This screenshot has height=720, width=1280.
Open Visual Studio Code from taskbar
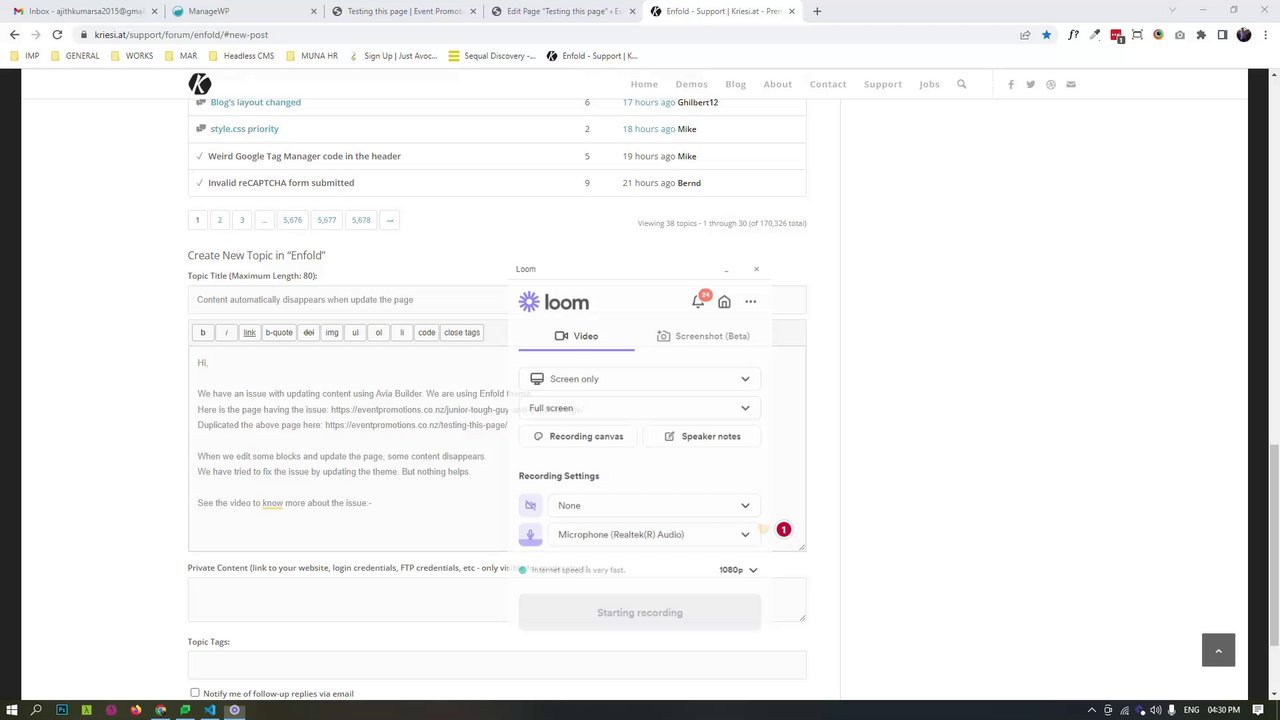point(210,710)
